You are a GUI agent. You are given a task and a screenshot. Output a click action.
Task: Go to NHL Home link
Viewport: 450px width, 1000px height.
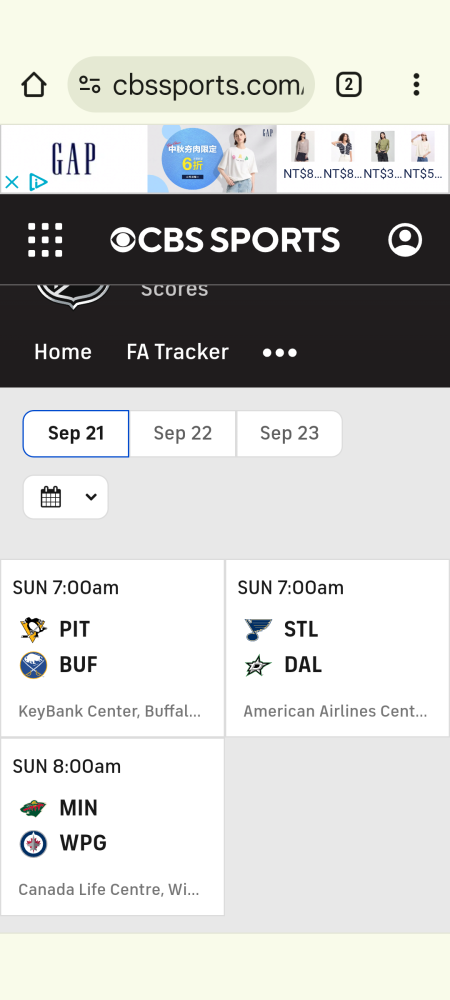pyautogui.click(x=62, y=352)
